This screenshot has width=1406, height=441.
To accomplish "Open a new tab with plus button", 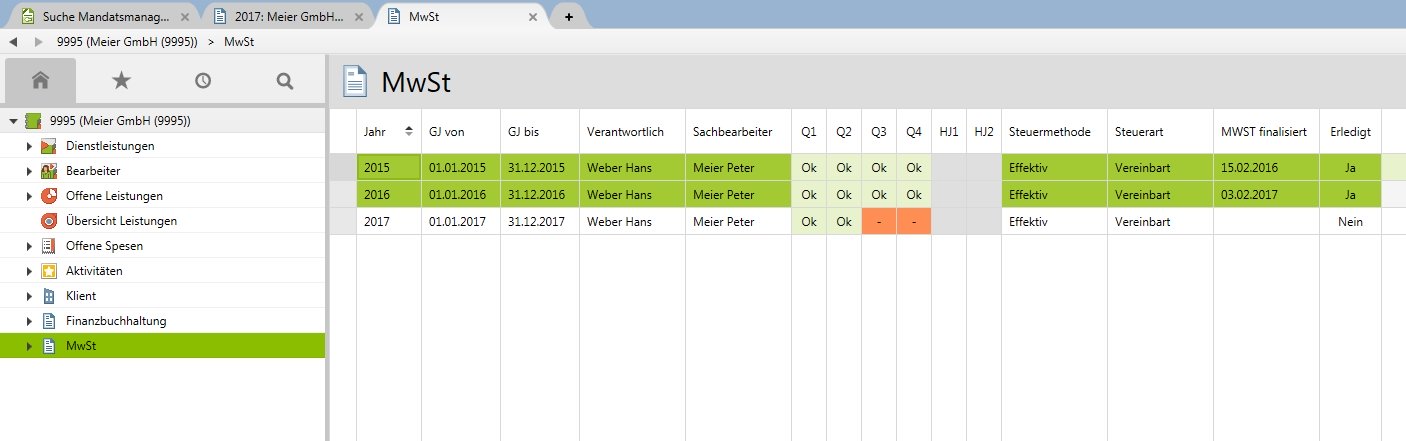I will click(x=569, y=16).
